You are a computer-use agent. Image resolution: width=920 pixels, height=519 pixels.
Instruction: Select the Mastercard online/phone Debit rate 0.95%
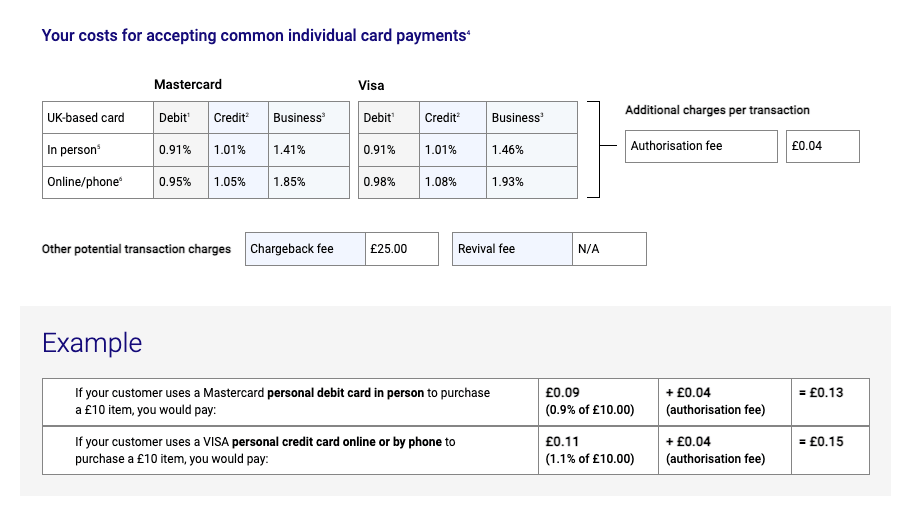point(175,182)
